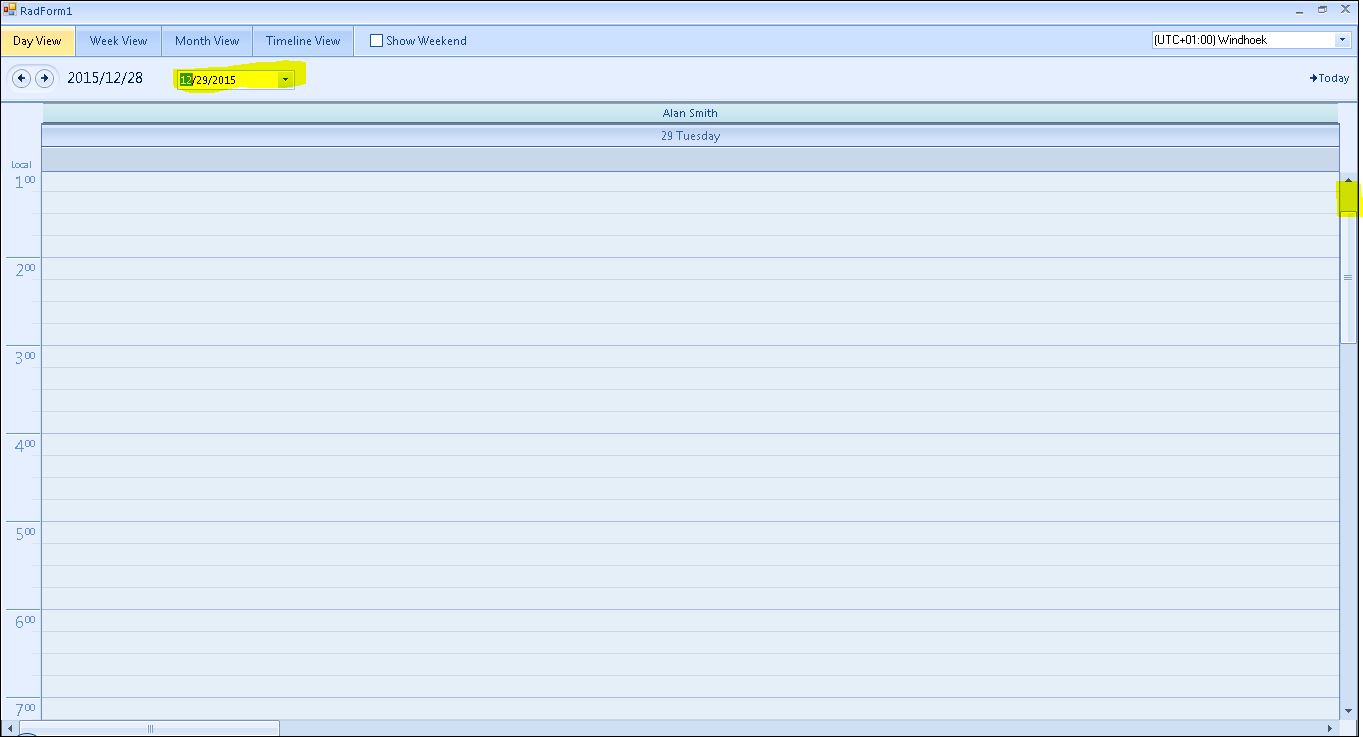This screenshot has height=737, width=1363.
Task: Click the horizontal scrollbar right arrow
Action: pyautogui.click(x=1331, y=728)
